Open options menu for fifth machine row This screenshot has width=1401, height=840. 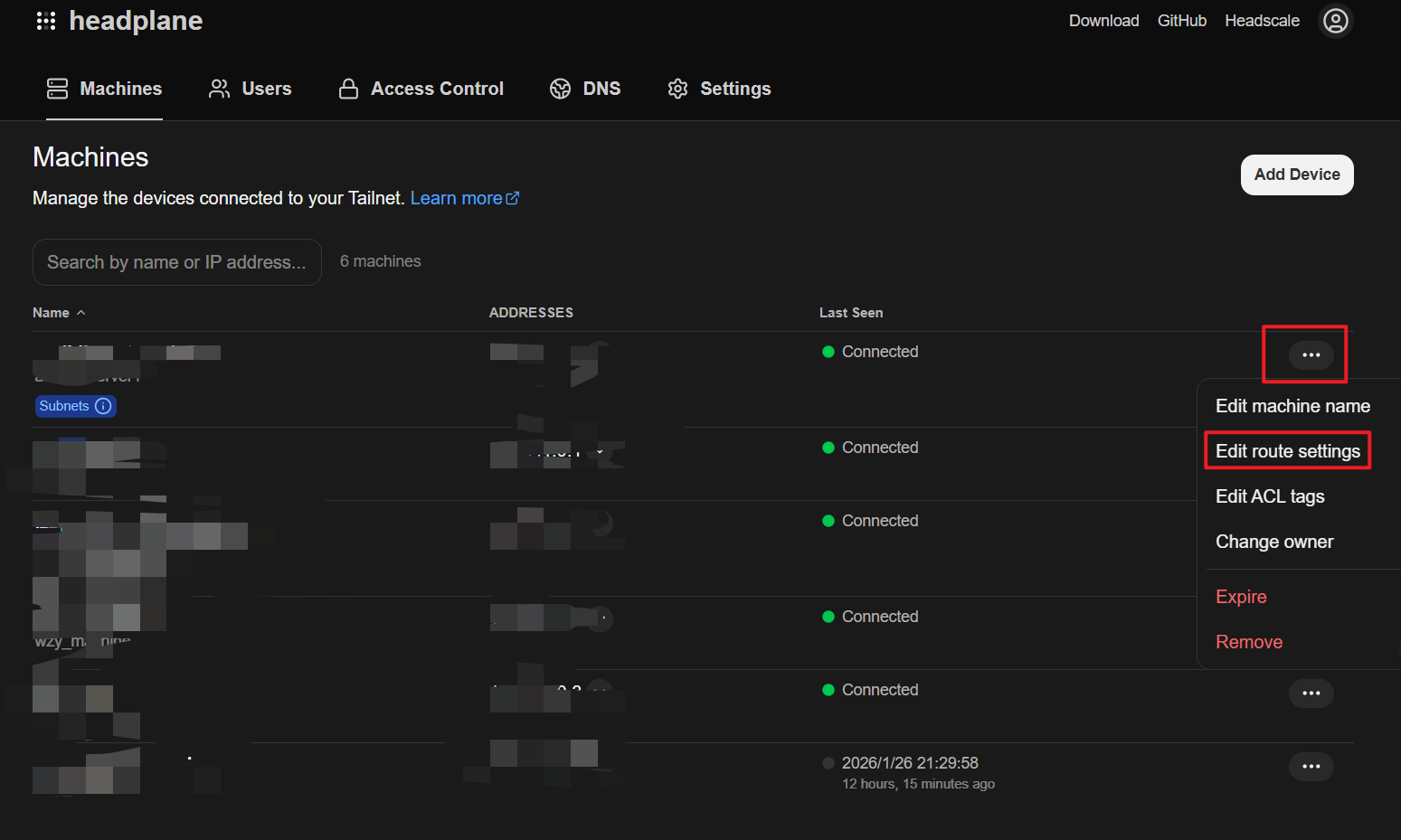click(x=1311, y=694)
